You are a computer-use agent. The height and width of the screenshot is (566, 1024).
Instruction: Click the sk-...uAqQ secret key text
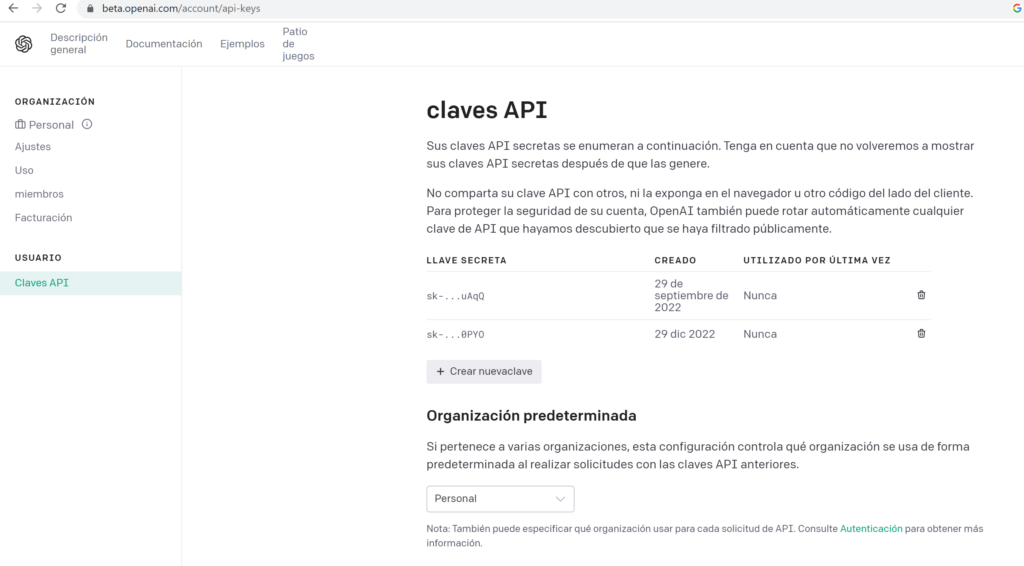(x=455, y=296)
